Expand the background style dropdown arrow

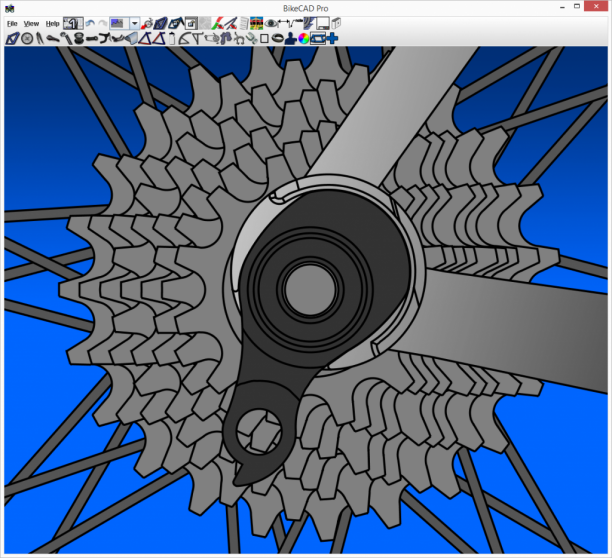pos(134,23)
